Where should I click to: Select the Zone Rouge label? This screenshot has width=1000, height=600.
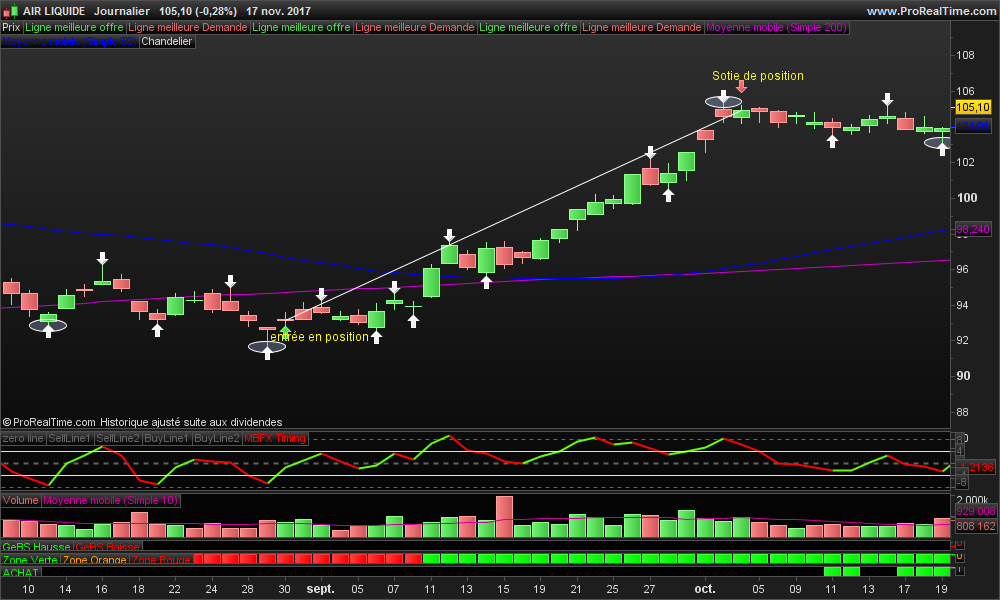161,560
